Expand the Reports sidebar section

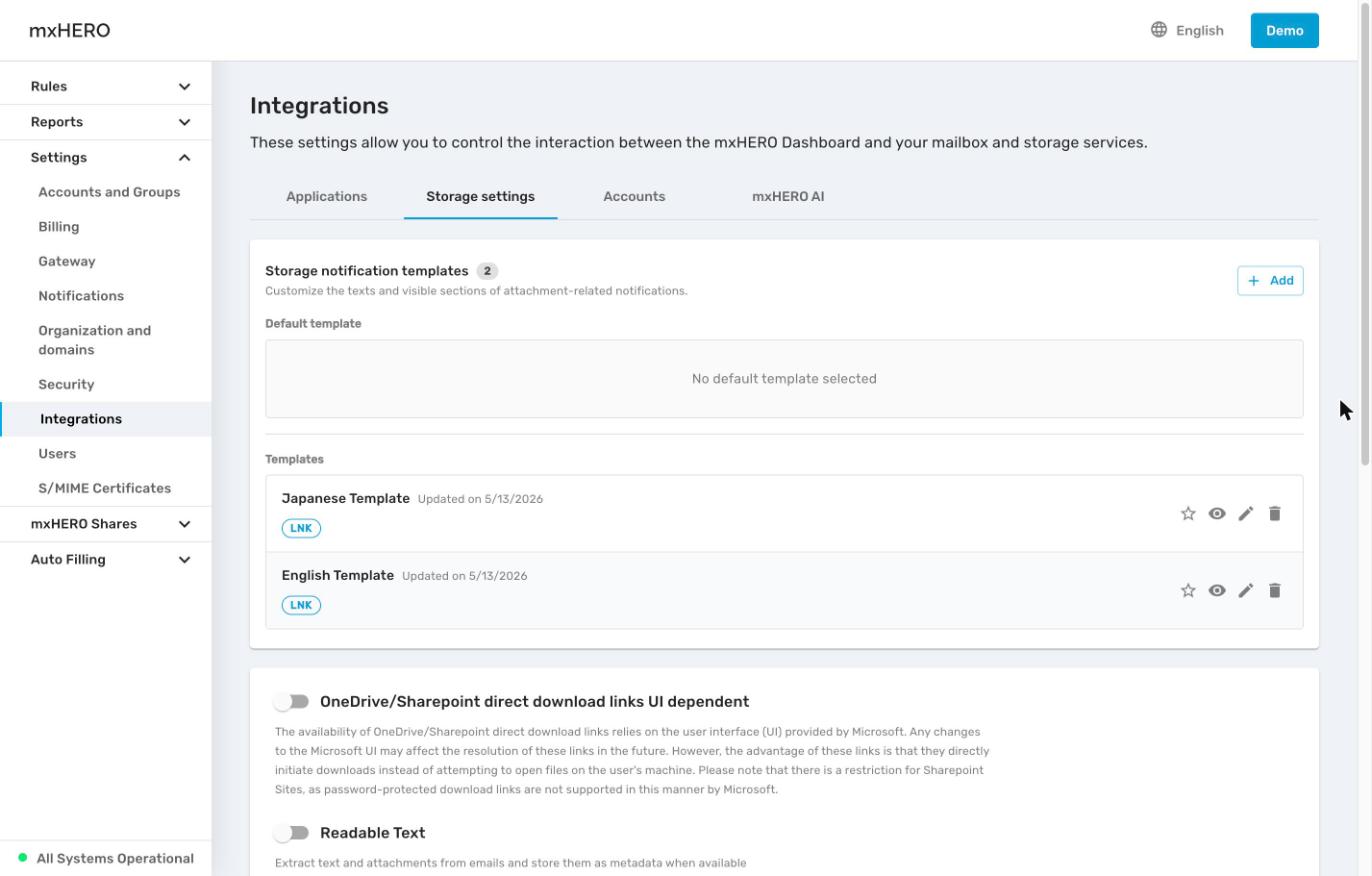click(106, 122)
